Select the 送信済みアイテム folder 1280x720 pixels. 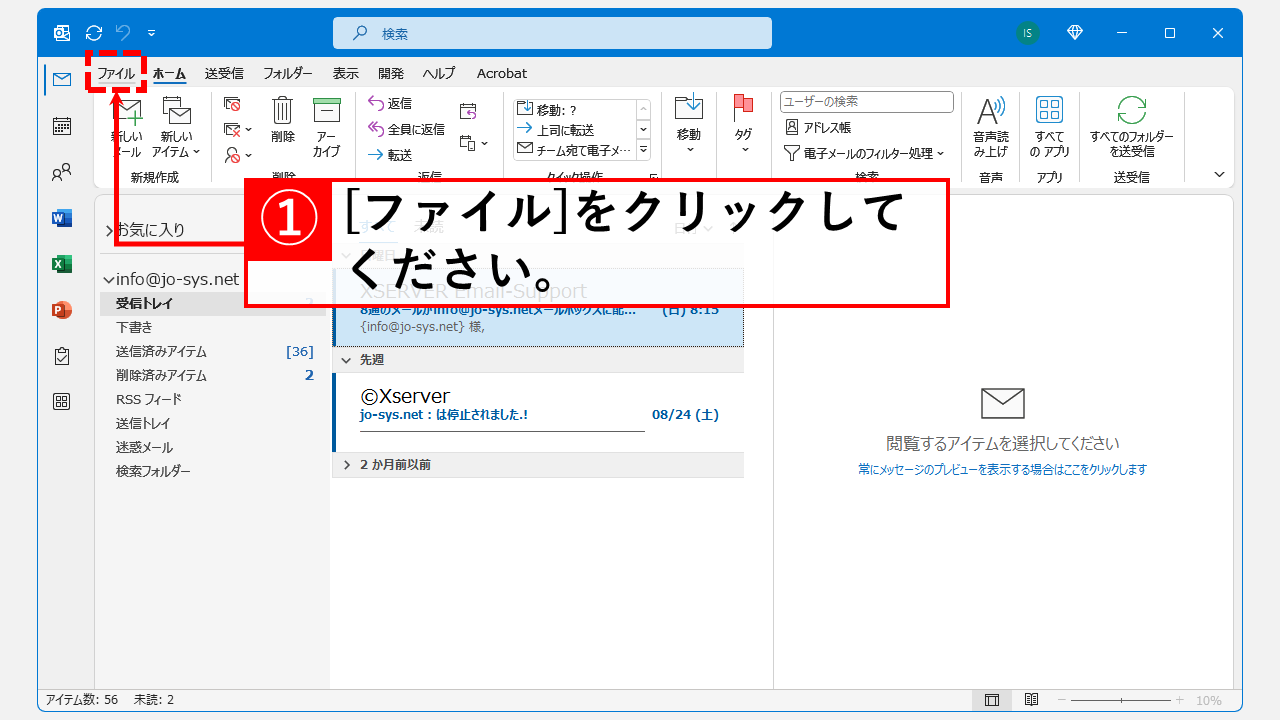coord(214,351)
